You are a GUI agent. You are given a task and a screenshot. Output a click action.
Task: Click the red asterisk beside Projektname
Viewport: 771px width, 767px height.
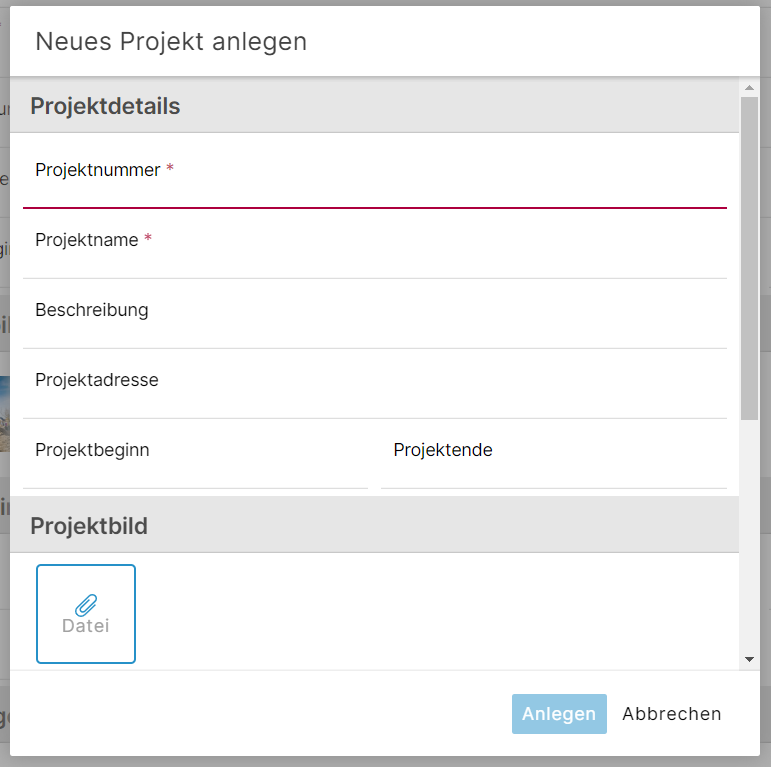tap(148, 238)
